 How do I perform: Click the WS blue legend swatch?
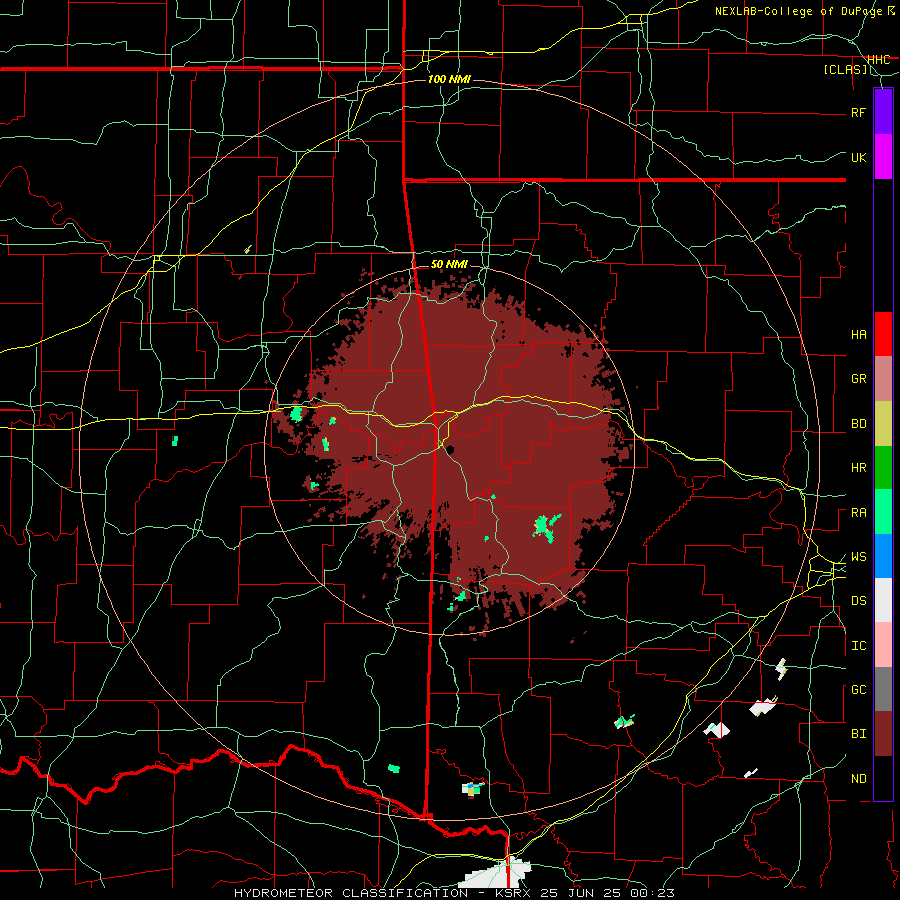click(x=883, y=556)
